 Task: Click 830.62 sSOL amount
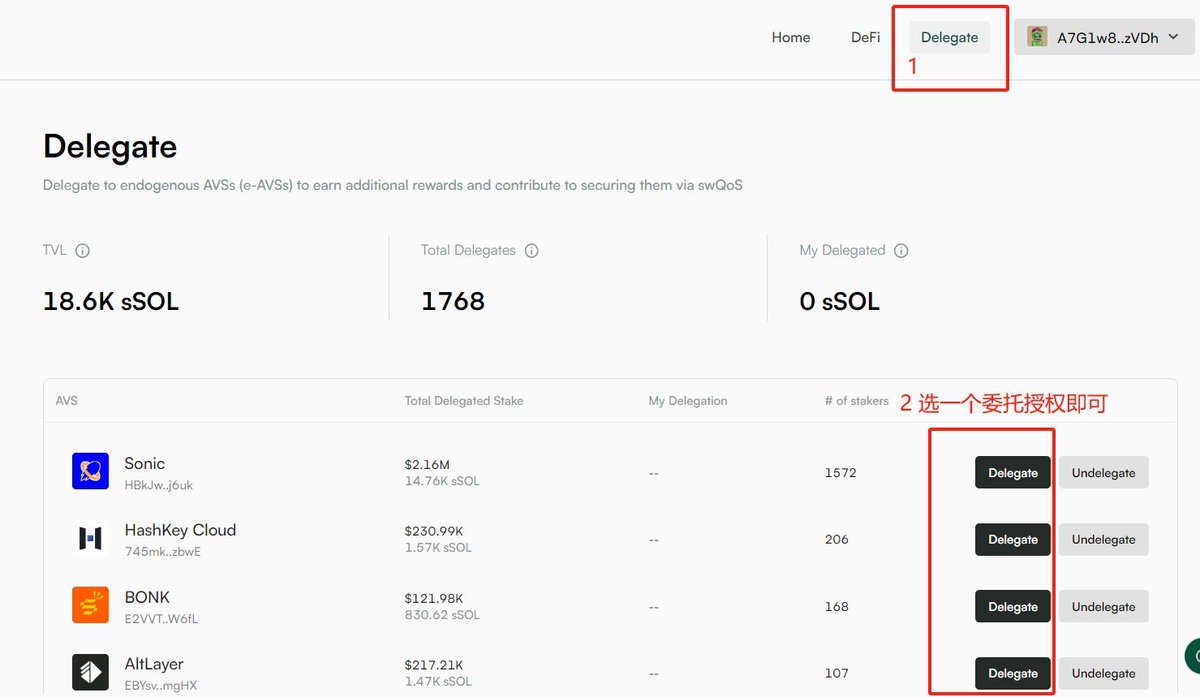point(442,615)
